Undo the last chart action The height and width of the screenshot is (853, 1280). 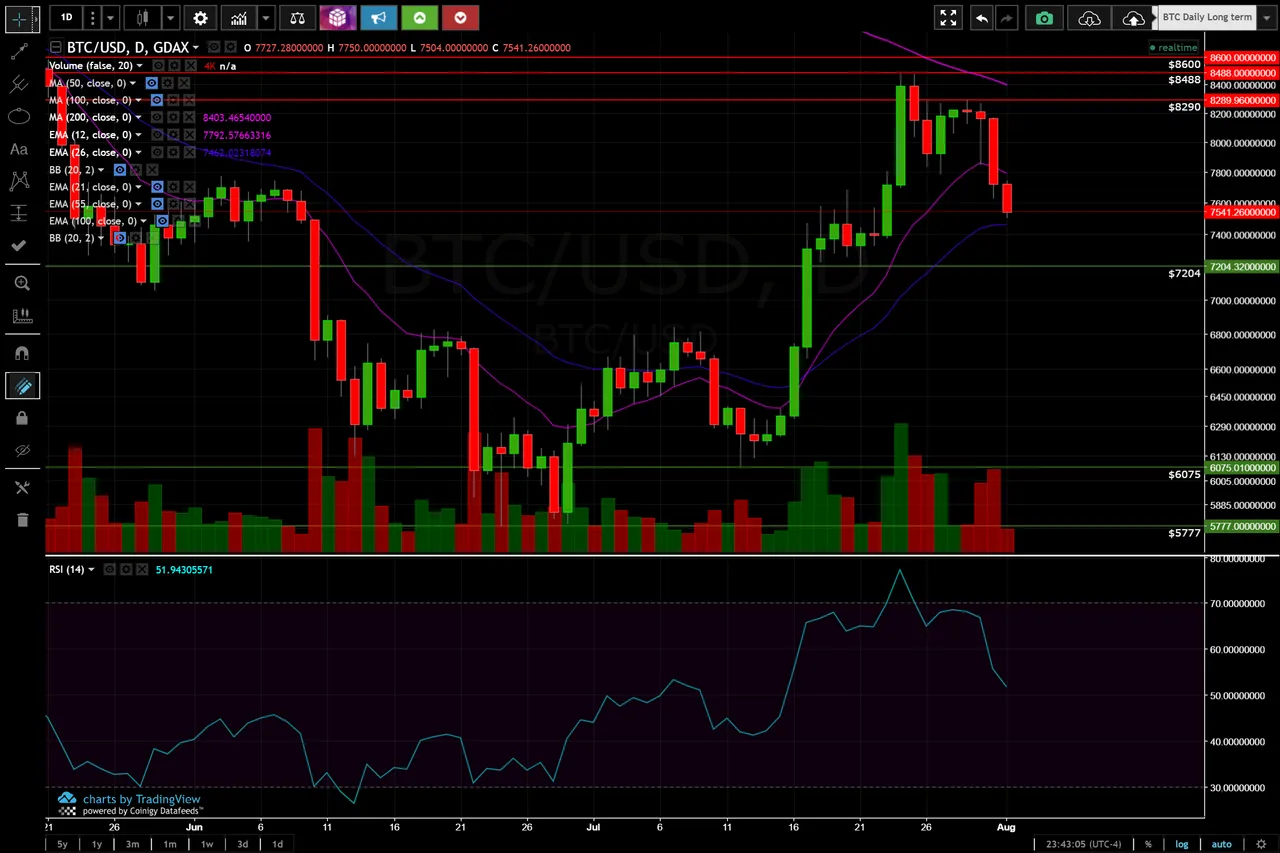click(x=982, y=17)
